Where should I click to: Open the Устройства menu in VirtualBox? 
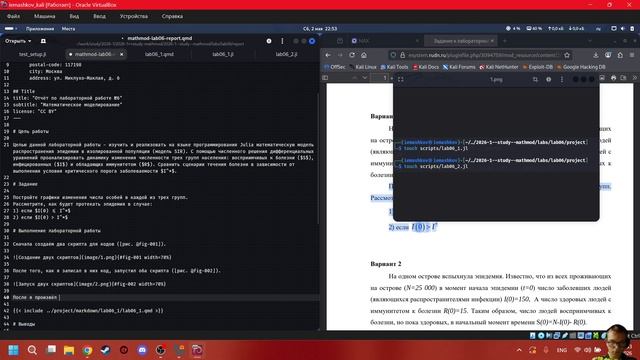pyautogui.click(x=134, y=16)
